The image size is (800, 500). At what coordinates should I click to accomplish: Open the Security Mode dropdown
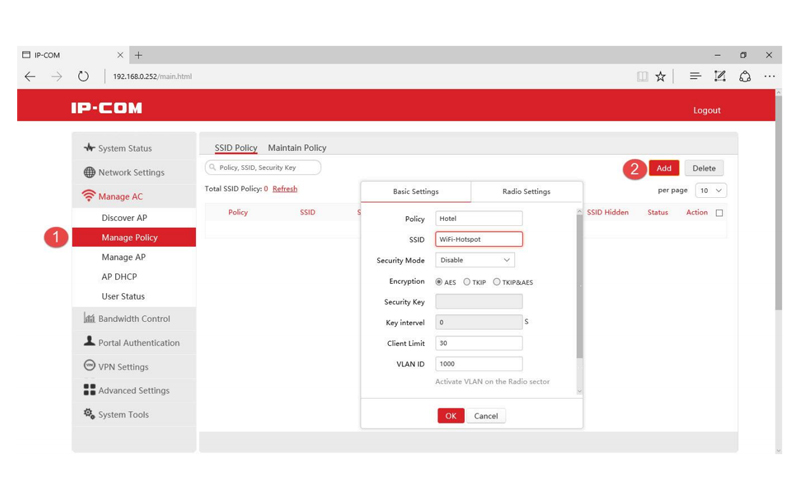click(x=475, y=260)
